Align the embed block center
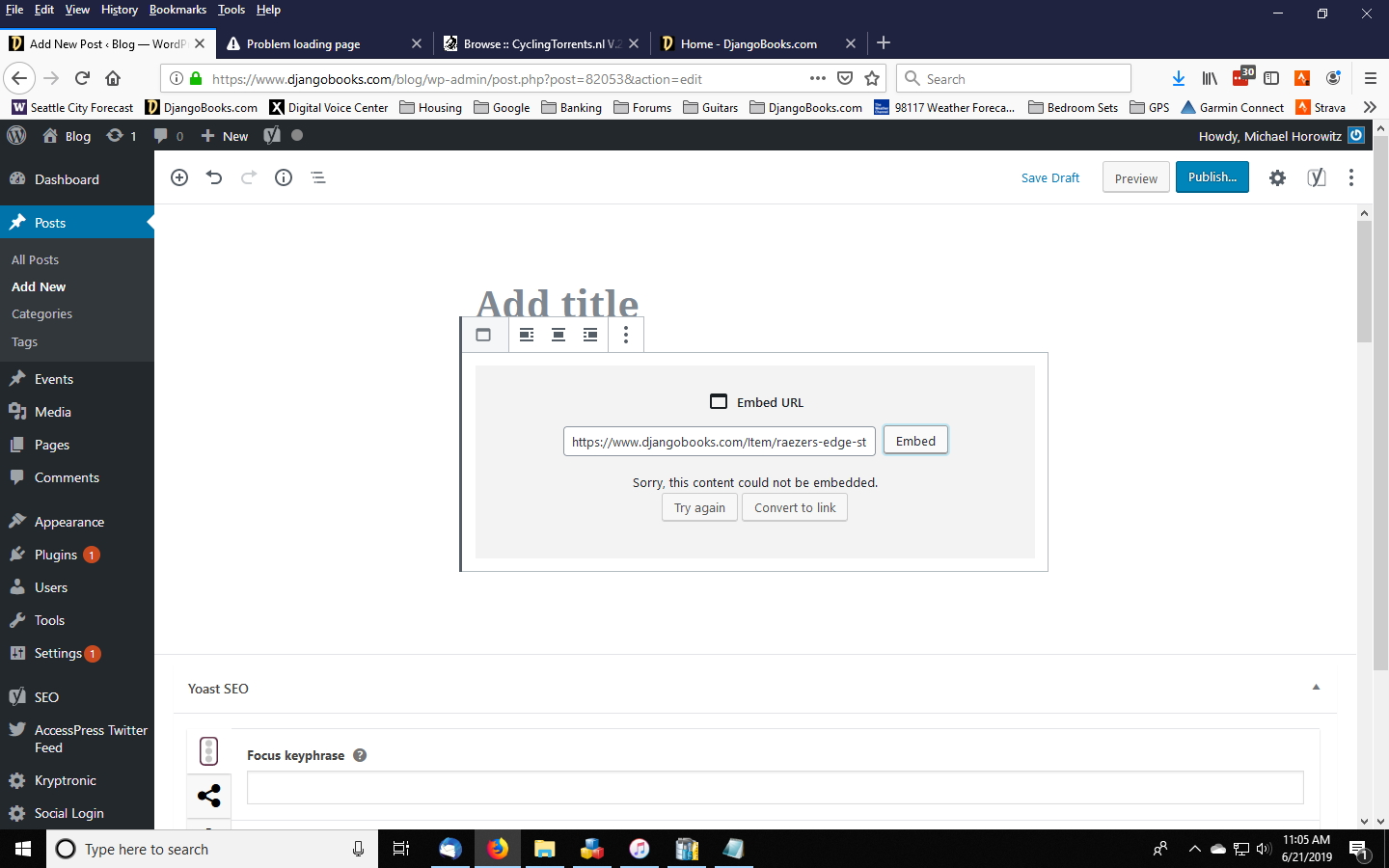 pos(558,335)
